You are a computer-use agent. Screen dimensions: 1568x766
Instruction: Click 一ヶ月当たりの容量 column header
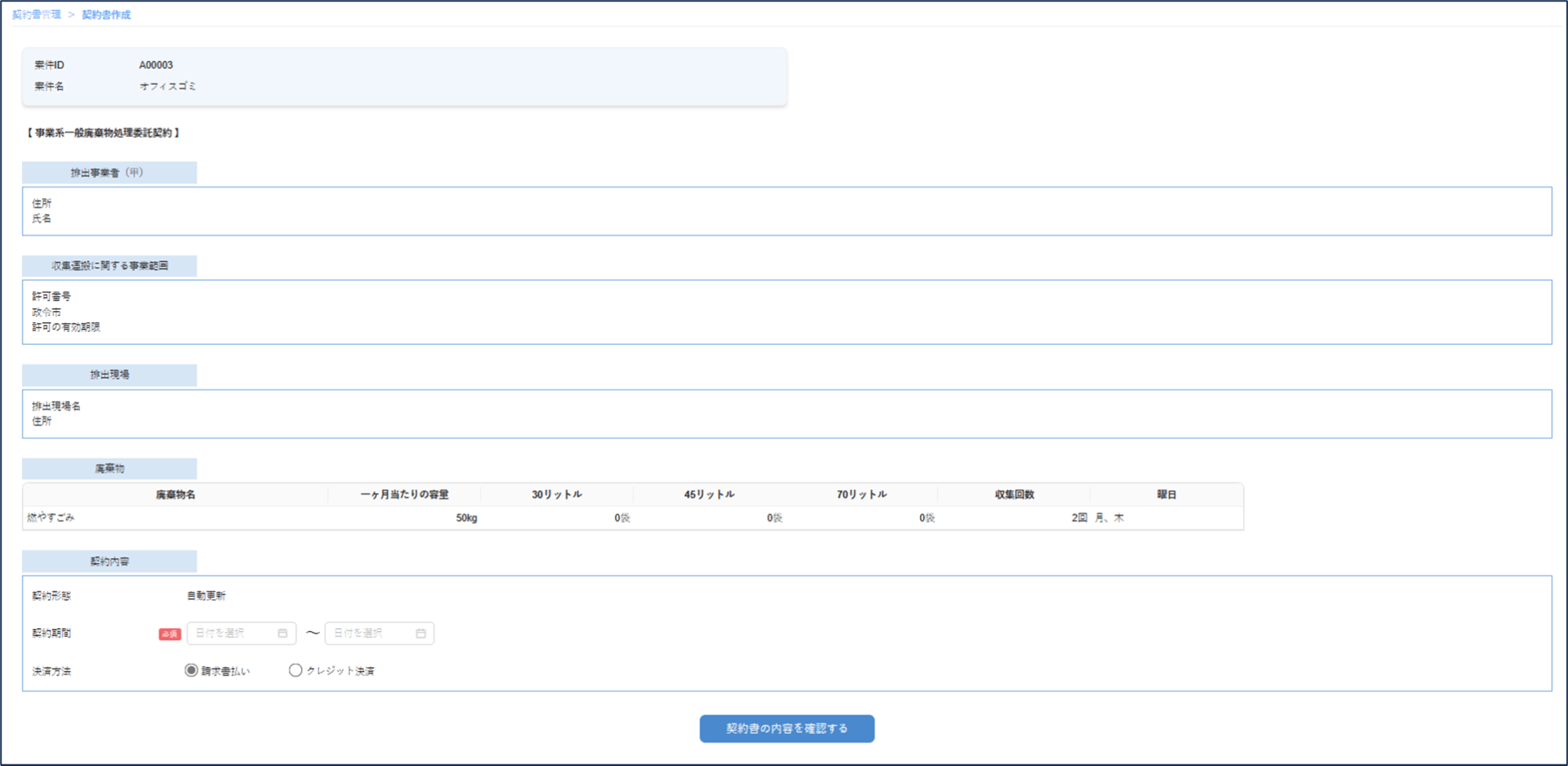pos(404,495)
